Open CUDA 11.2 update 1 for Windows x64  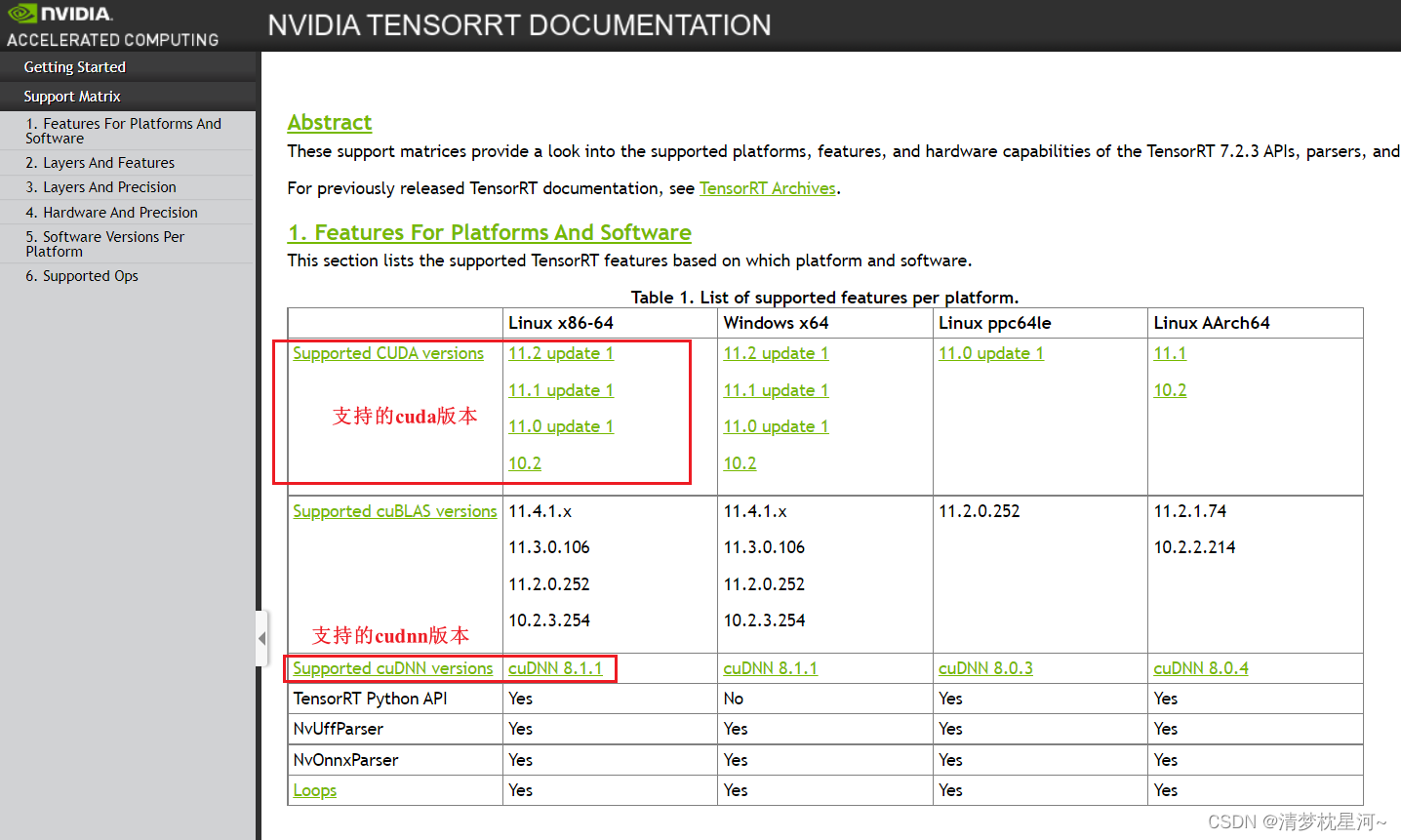[776, 353]
